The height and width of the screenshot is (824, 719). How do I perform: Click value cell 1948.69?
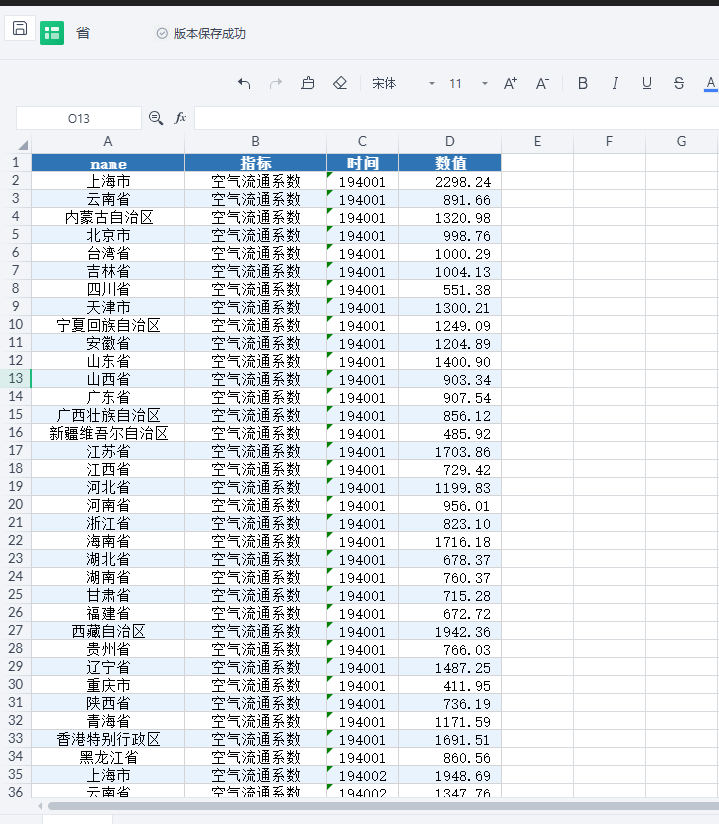(450, 775)
